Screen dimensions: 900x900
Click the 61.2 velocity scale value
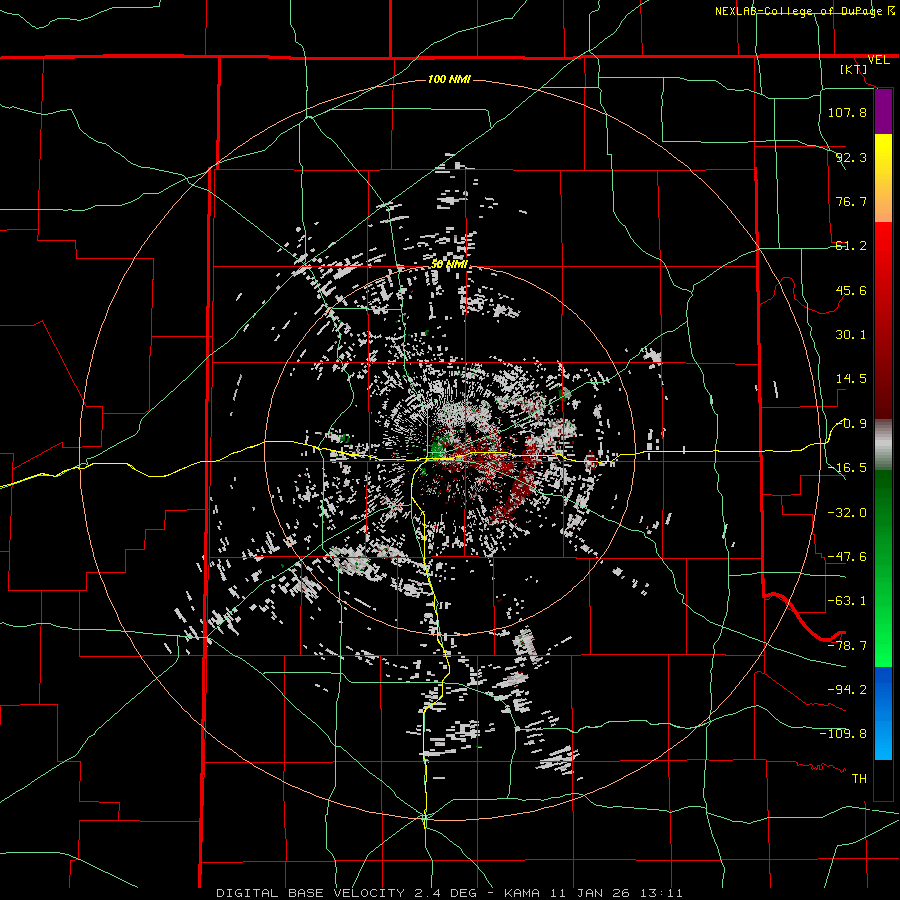coord(851,246)
